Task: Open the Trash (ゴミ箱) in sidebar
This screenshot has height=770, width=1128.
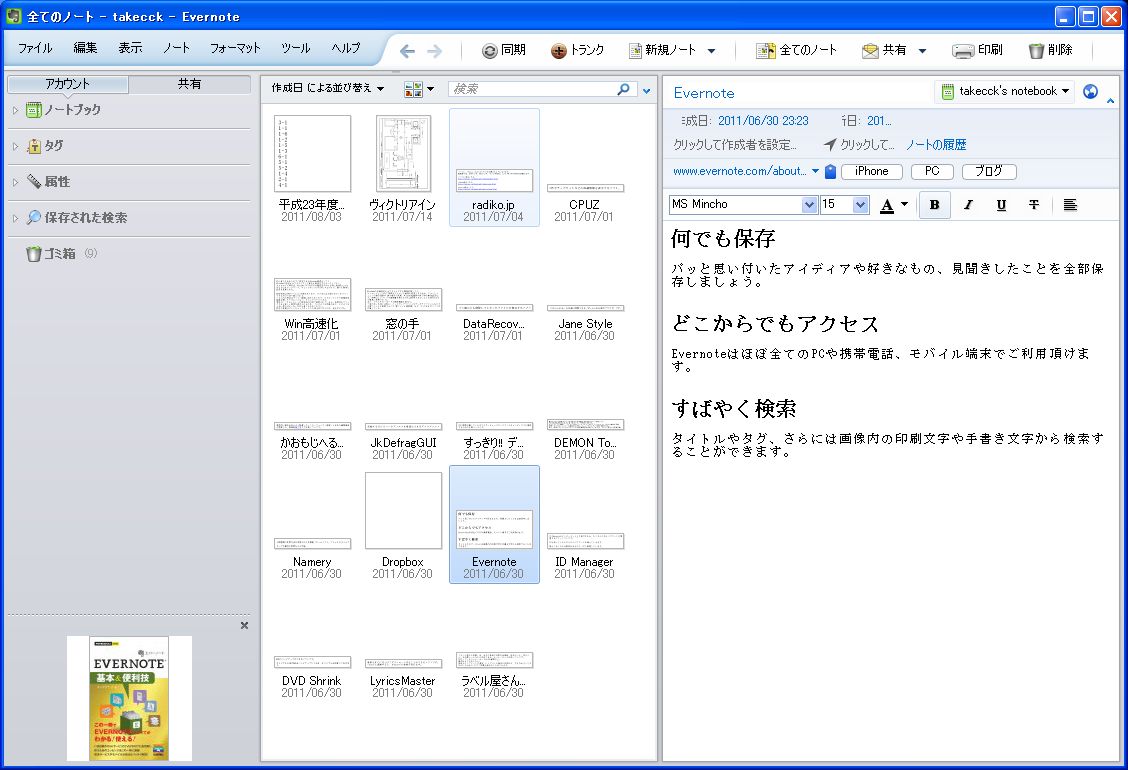Action: click(x=60, y=253)
